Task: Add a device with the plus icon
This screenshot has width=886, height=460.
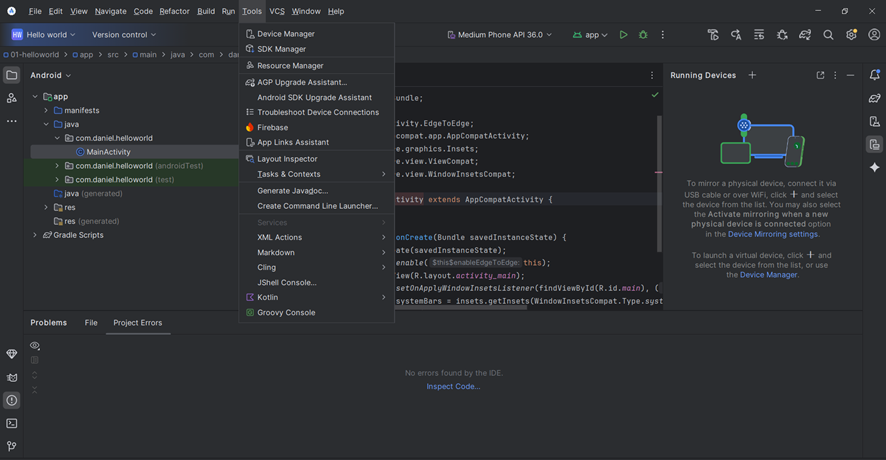Action: click(x=752, y=75)
